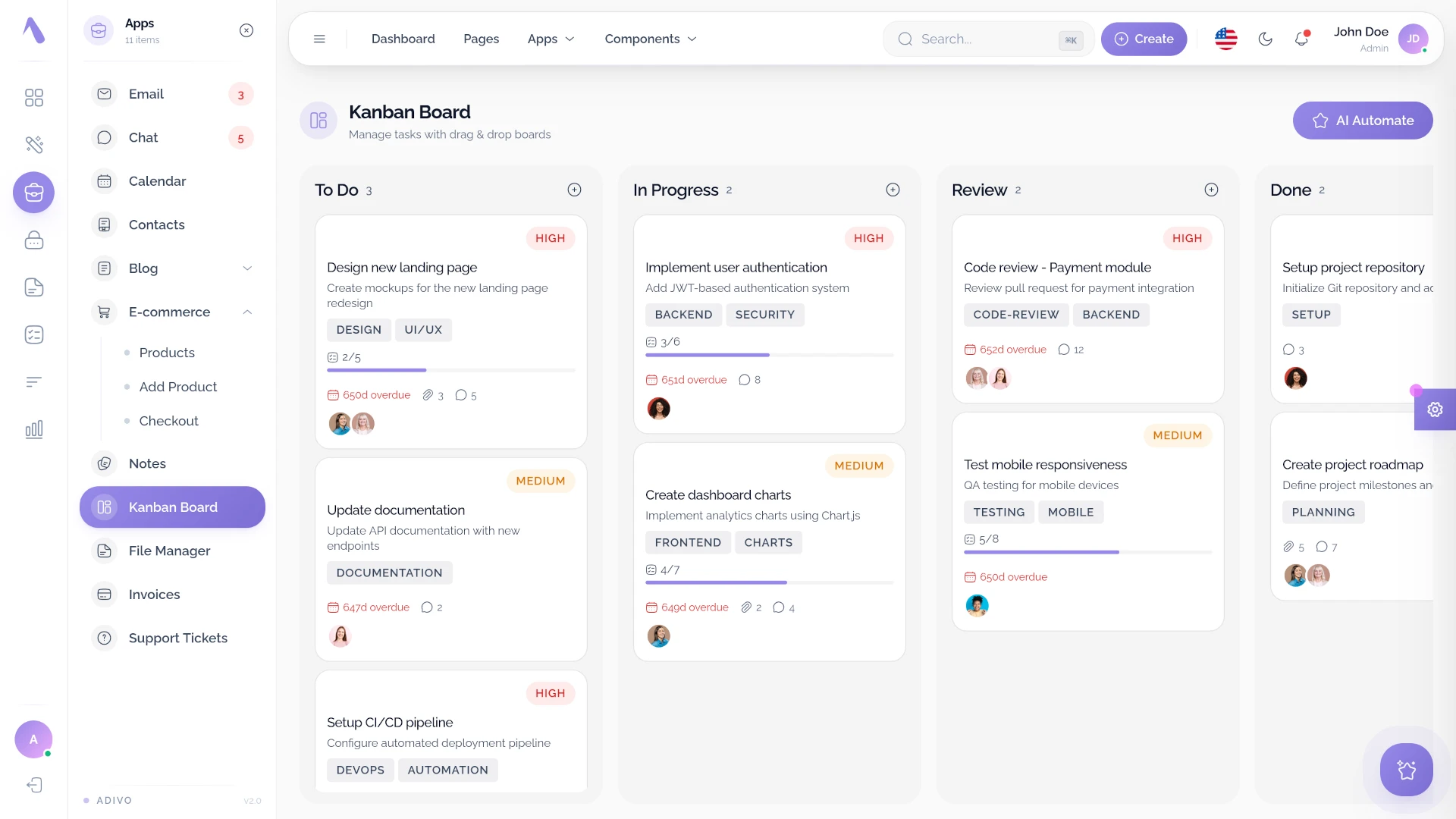The width and height of the screenshot is (1456, 819).
Task: Click the checklist icon in left rail
Action: pos(33,334)
